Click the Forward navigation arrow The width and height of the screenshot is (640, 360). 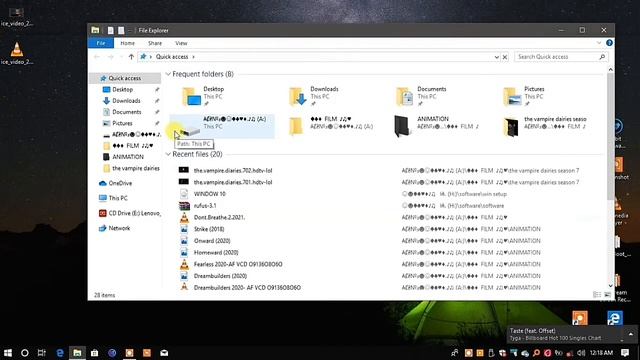pyautogui.click(x=110, y=57)
